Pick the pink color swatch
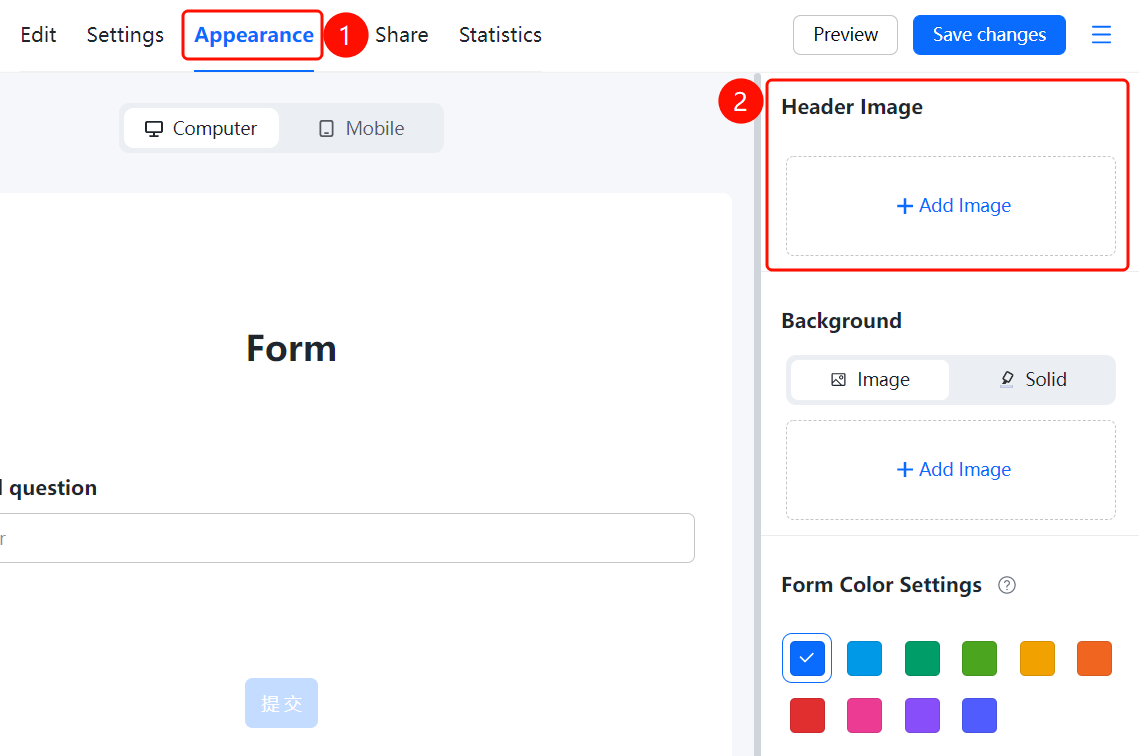The width and height of the screenshot is (1139, 756). tap(864, 716)
